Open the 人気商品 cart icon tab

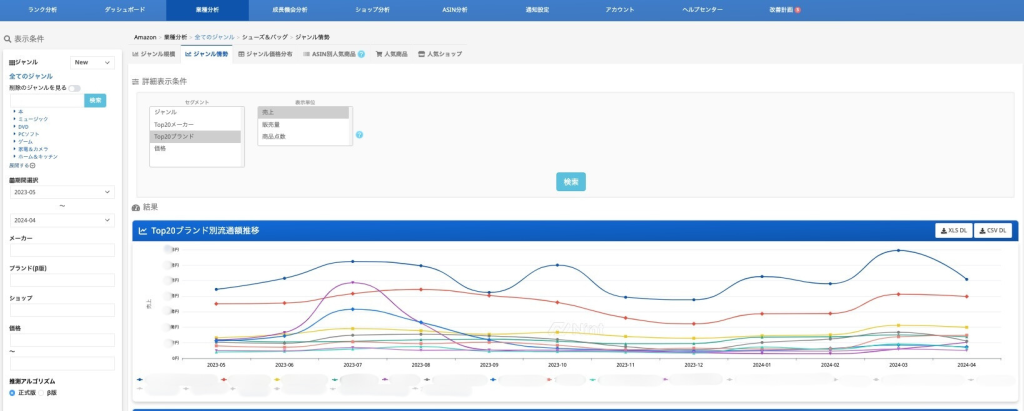(x=391, y=54)
